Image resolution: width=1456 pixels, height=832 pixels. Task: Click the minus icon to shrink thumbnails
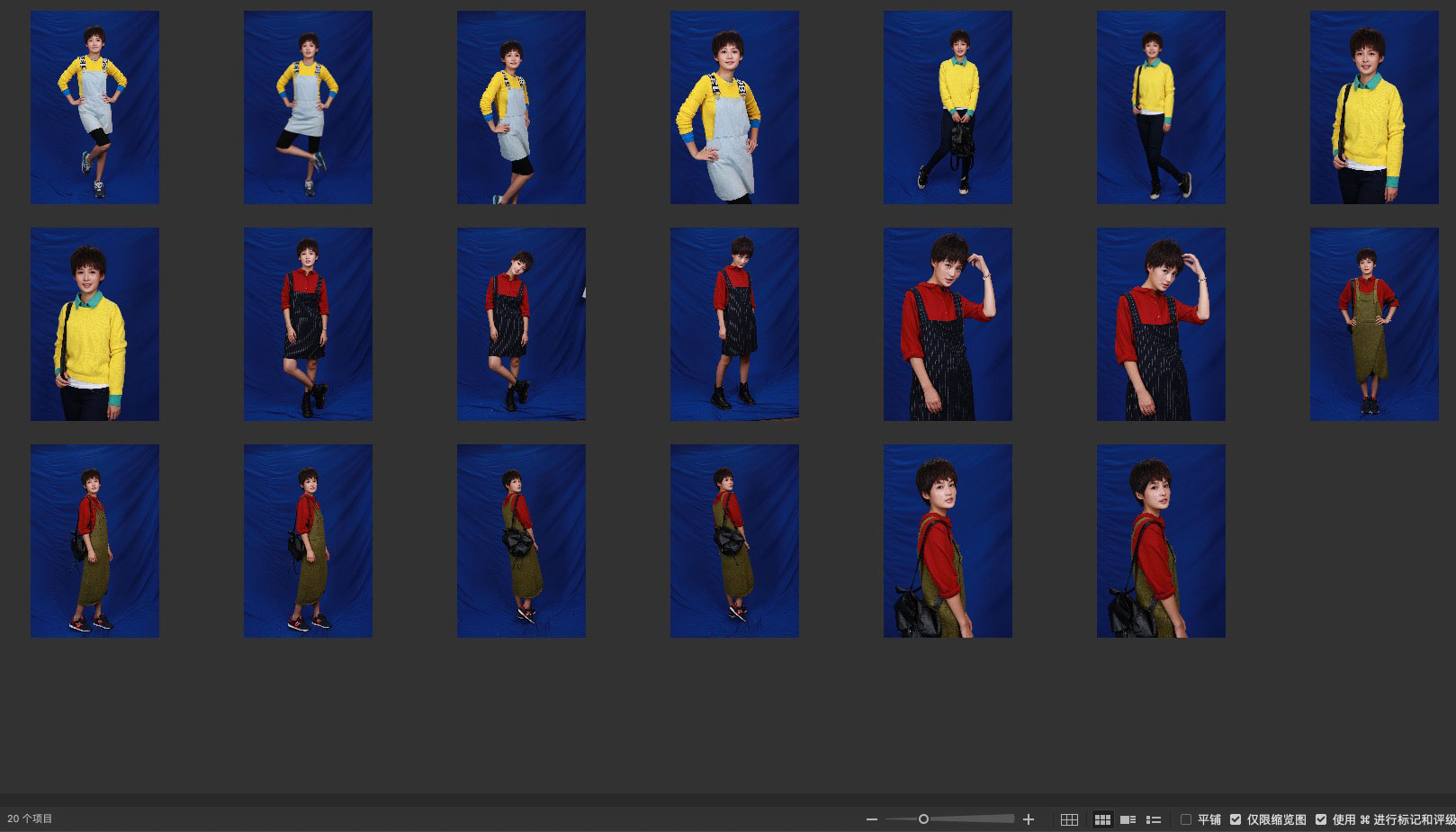(871, 819)
